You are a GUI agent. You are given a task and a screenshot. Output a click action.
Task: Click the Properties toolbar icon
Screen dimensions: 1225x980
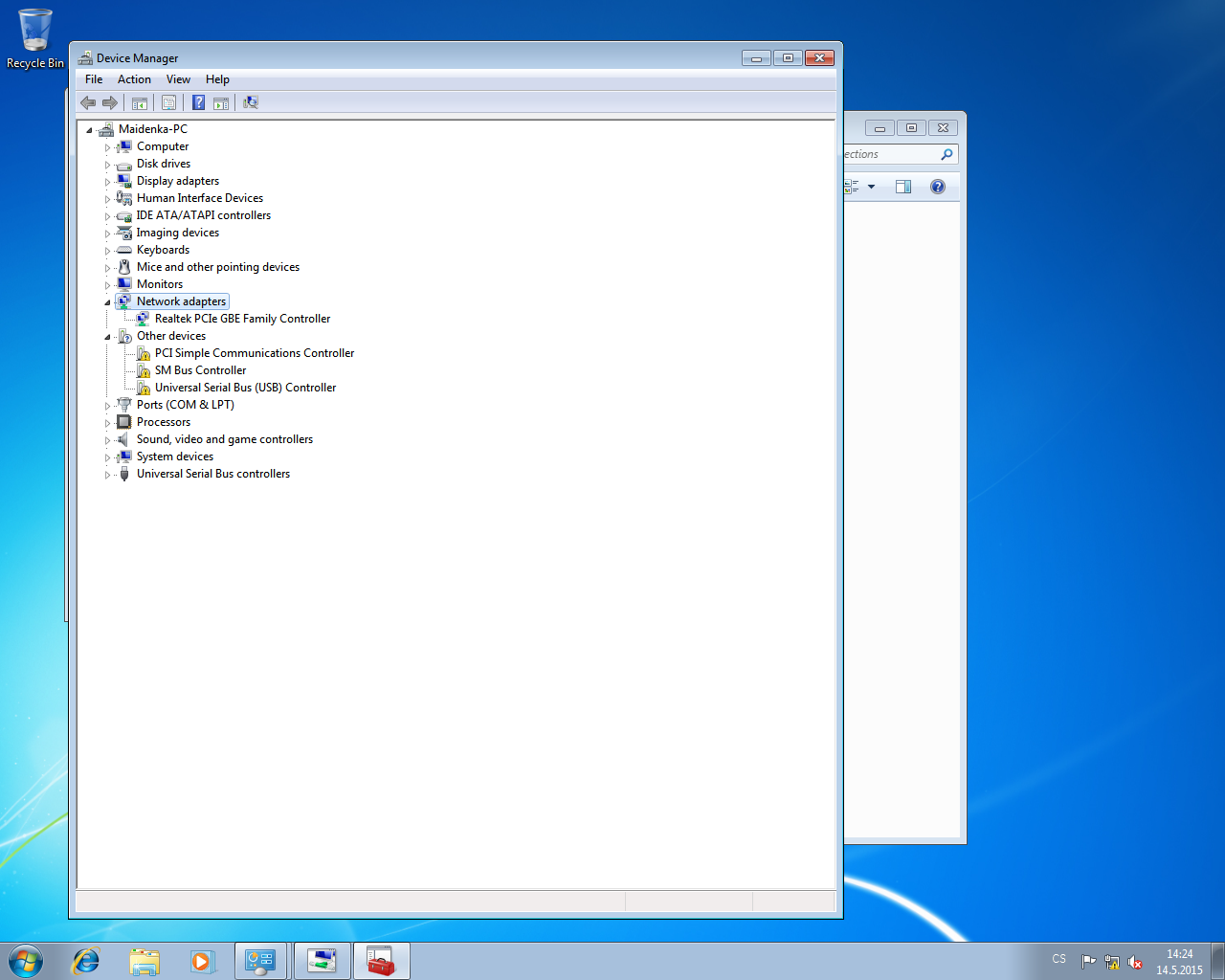pyautogui.click(x=168, y=102)
